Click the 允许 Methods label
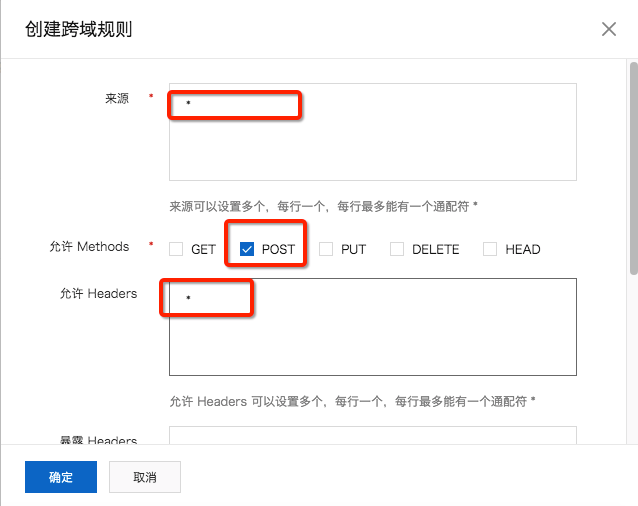638x506 pixels. [x=89, y=246]
